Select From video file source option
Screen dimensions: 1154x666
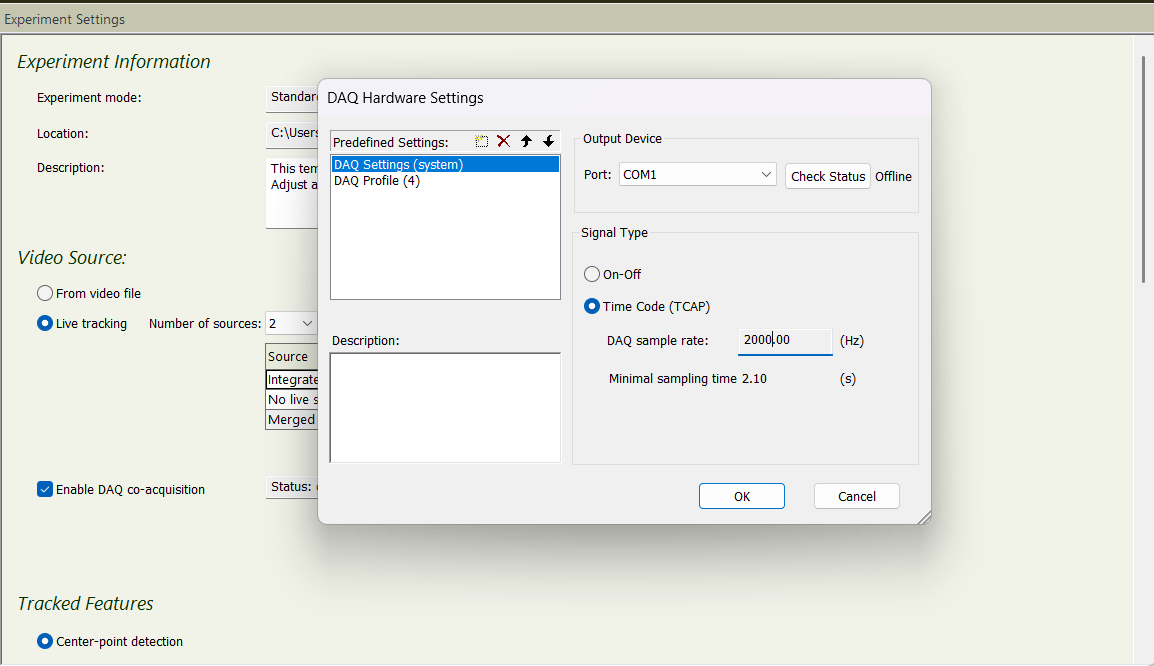pyautogui.click(x=45, y=294)
